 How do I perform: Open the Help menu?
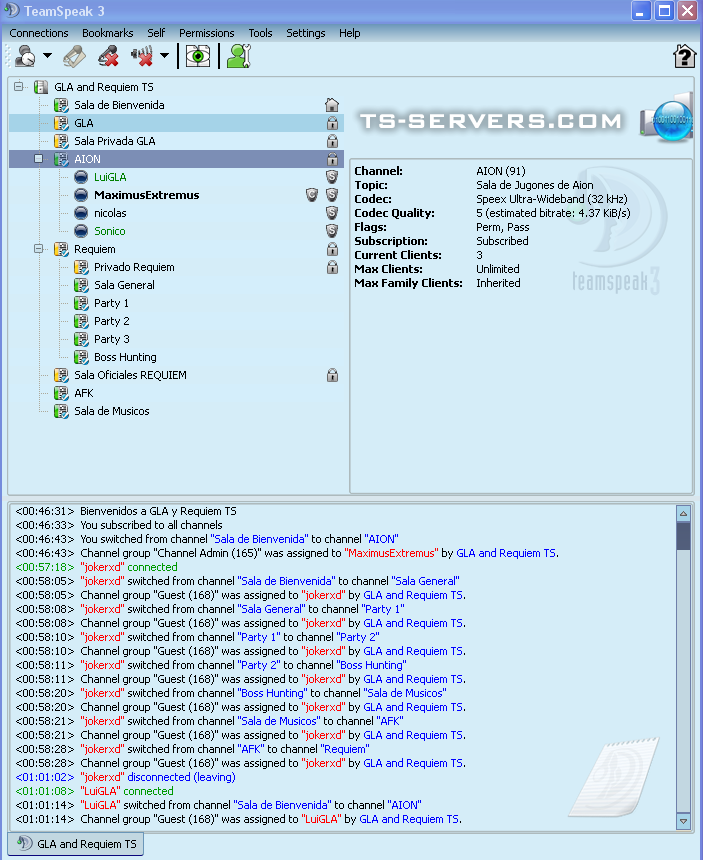[x=349, y=33]
